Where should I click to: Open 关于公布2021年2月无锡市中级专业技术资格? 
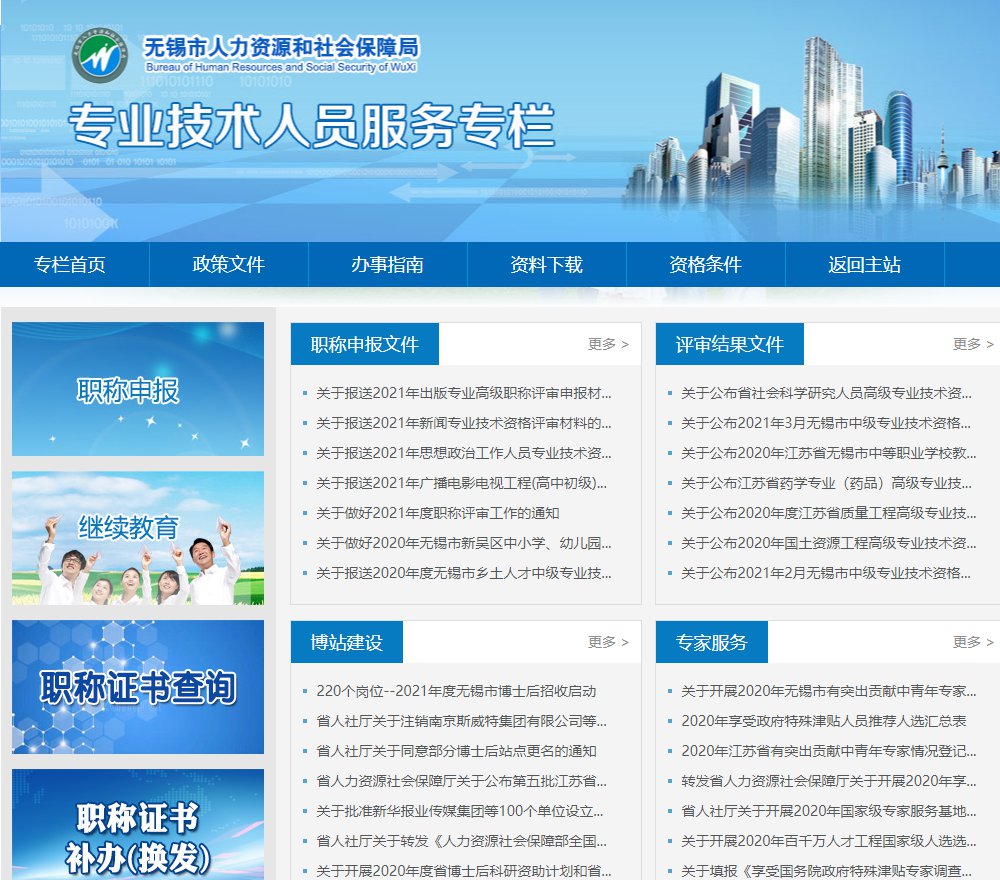[826, 573]
